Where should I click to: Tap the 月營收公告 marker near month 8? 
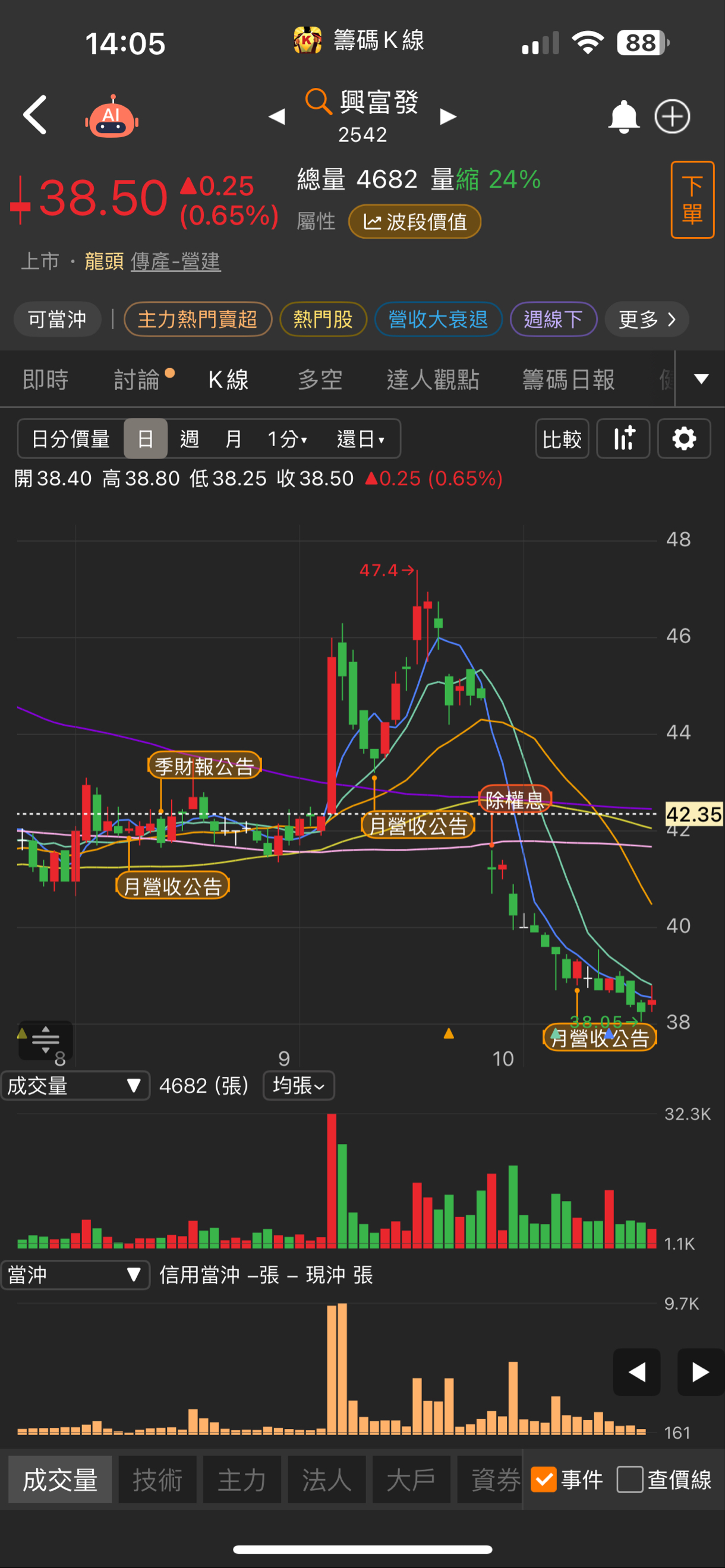(x=172, y=886)
